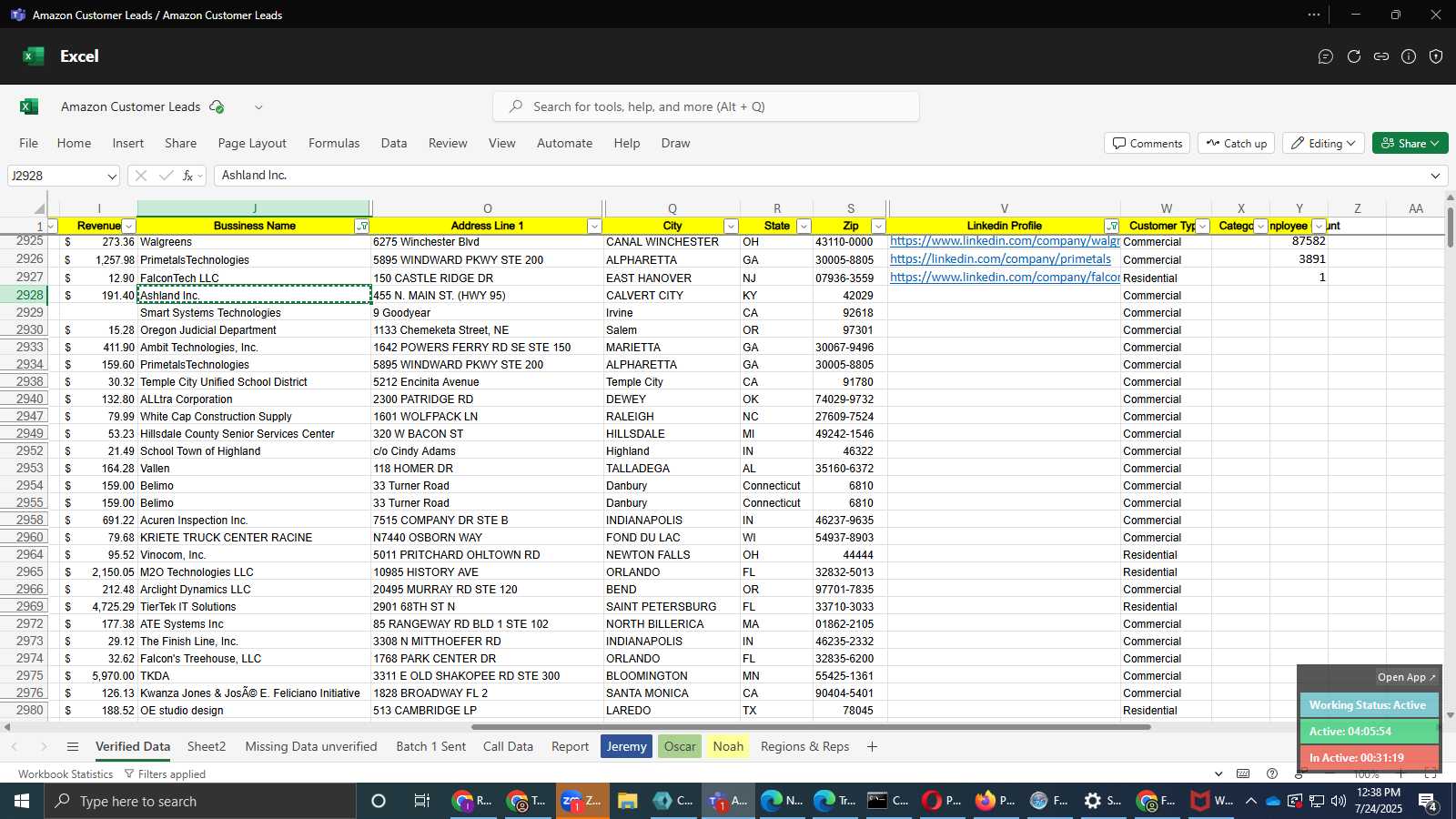Add a new sheet with plus icon

tap(872, 747)
